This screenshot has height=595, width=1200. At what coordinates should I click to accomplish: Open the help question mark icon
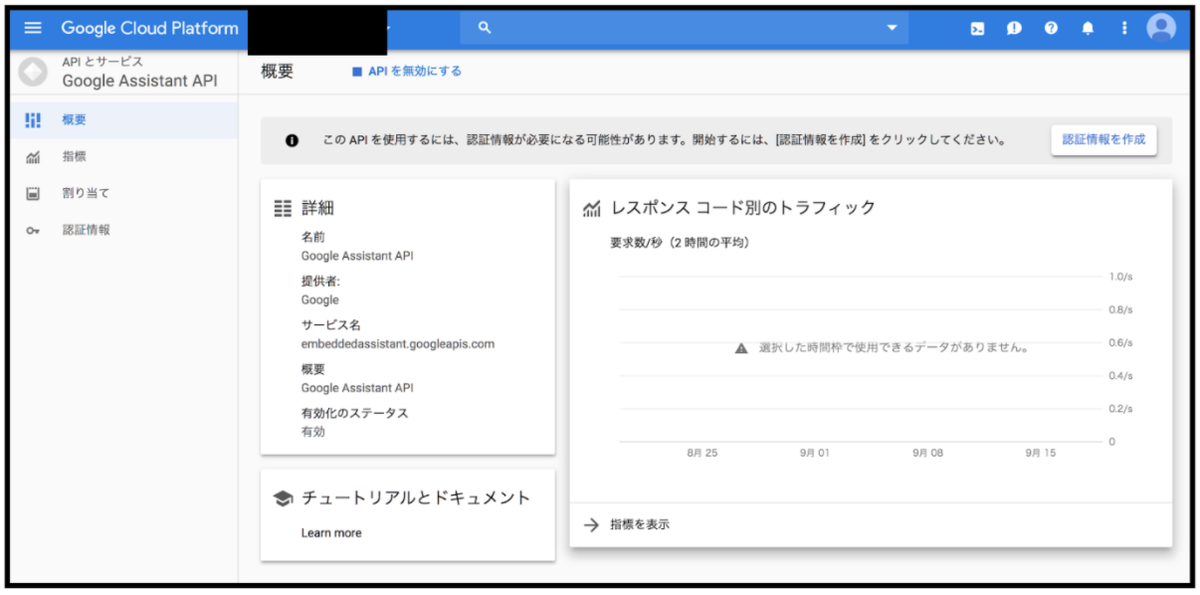1051,29
